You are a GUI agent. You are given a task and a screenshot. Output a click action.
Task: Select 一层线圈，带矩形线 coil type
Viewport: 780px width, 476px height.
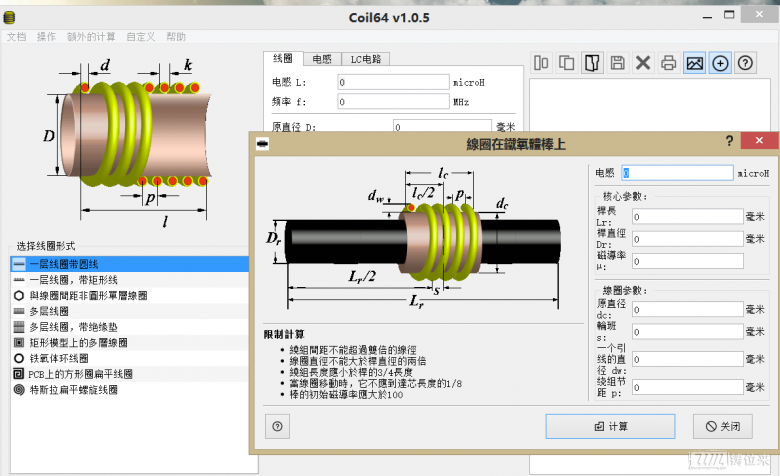tap(129, 280)
